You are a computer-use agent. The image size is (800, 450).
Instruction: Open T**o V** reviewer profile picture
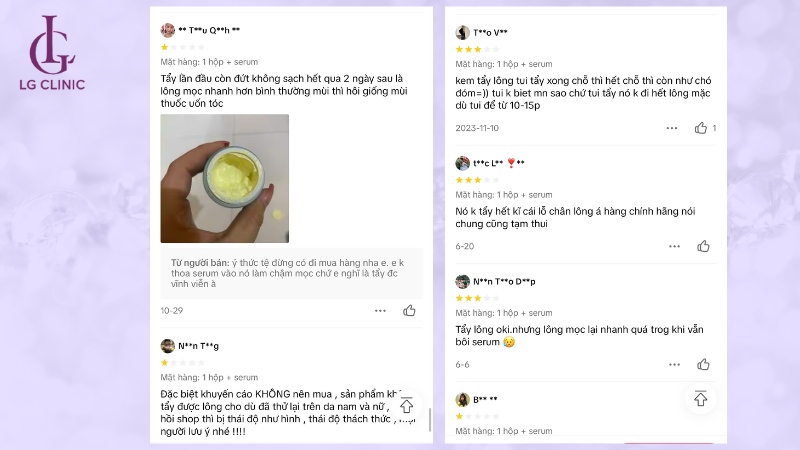pyautogui.click(x=462, y=33)
